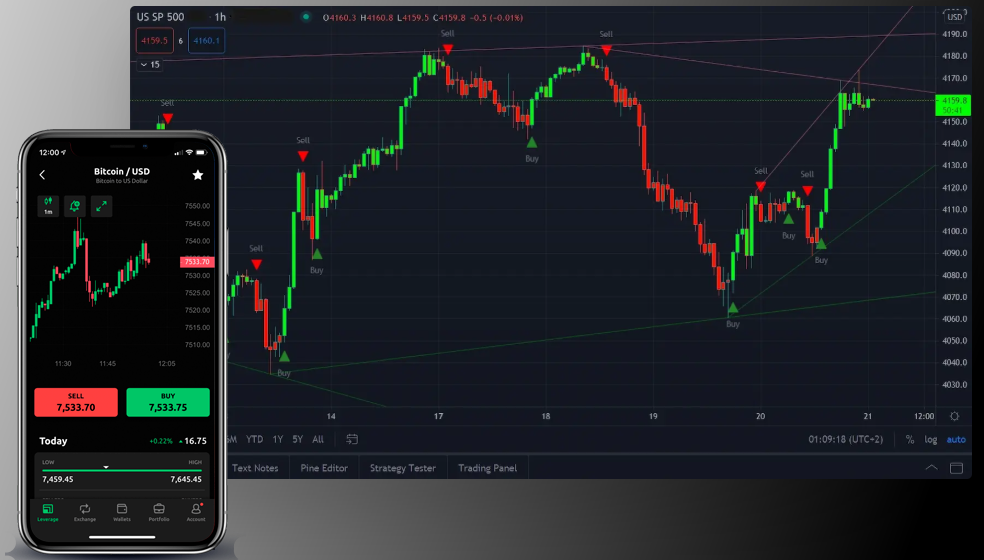Click the red 4159.5 sell price box

[x=154, y=41]
